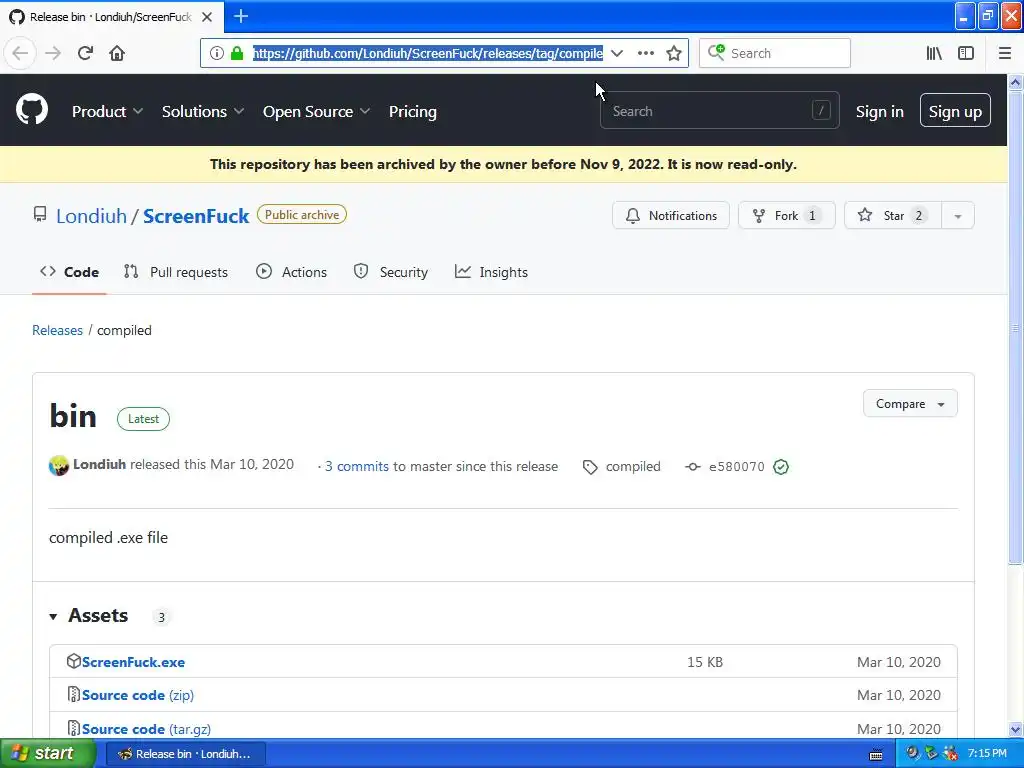Open the 3 commits link
This screenshot has width=1024, height=768.
point(357,466)
